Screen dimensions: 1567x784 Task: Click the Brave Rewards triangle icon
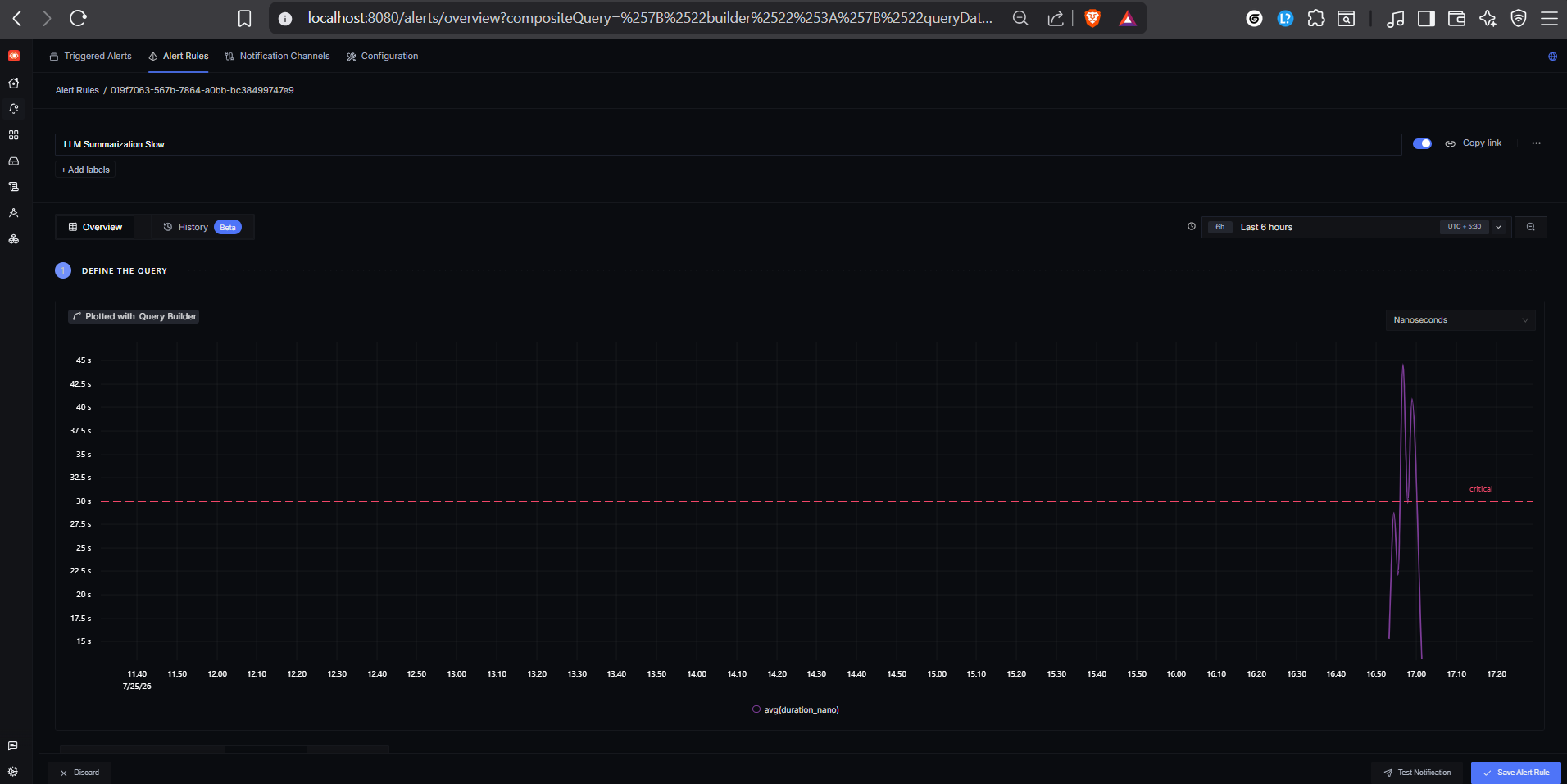click(x=1128, y=18)
